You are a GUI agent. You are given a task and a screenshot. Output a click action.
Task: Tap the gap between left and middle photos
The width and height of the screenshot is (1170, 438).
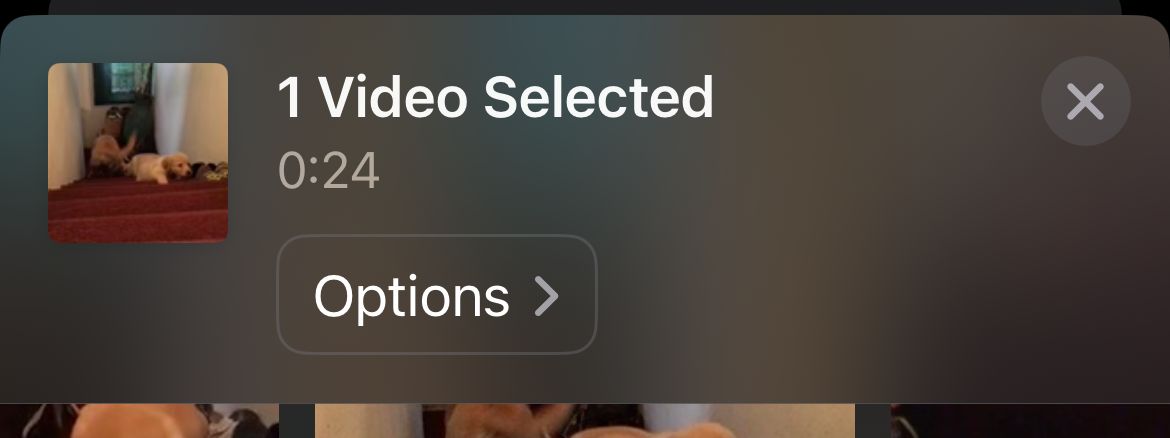coord(297,421)
